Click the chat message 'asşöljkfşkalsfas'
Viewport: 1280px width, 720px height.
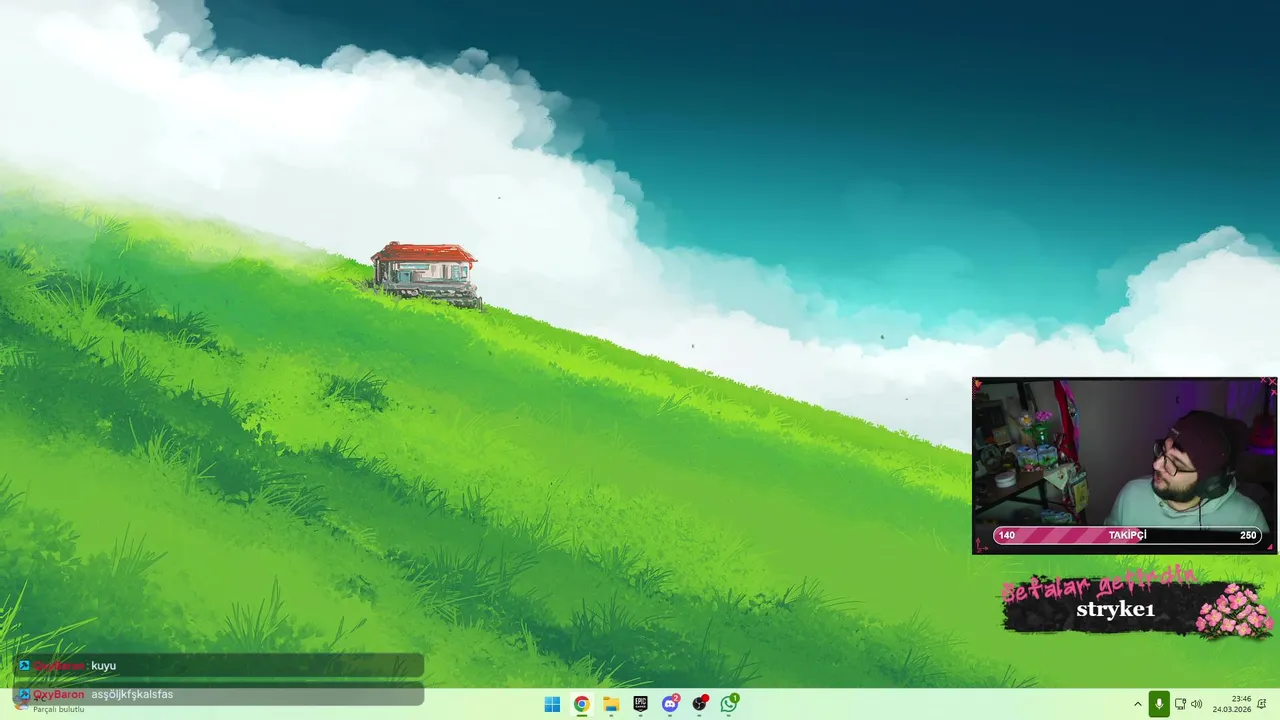tap(132, 695)
